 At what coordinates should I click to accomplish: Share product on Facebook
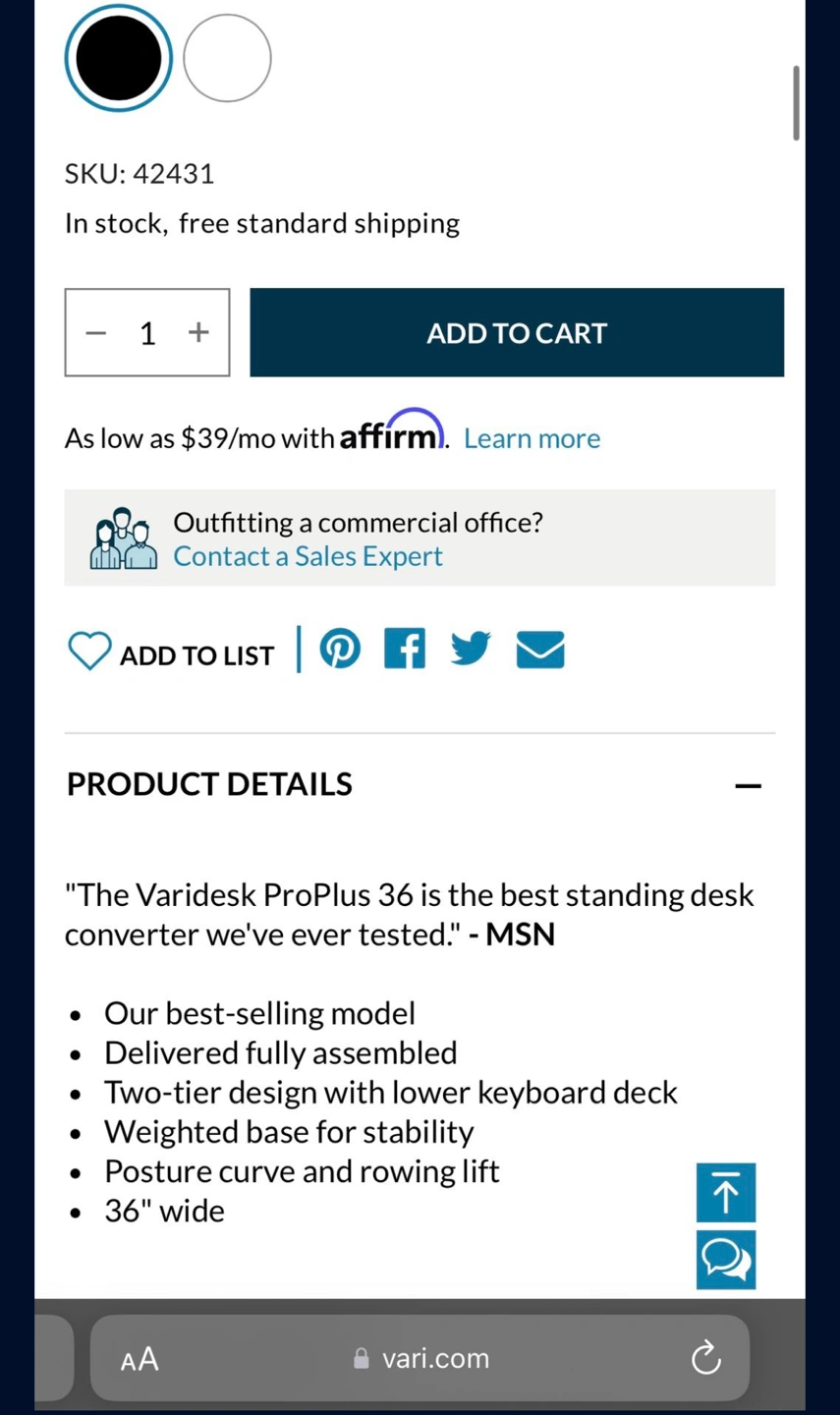(x=405, y=650)
